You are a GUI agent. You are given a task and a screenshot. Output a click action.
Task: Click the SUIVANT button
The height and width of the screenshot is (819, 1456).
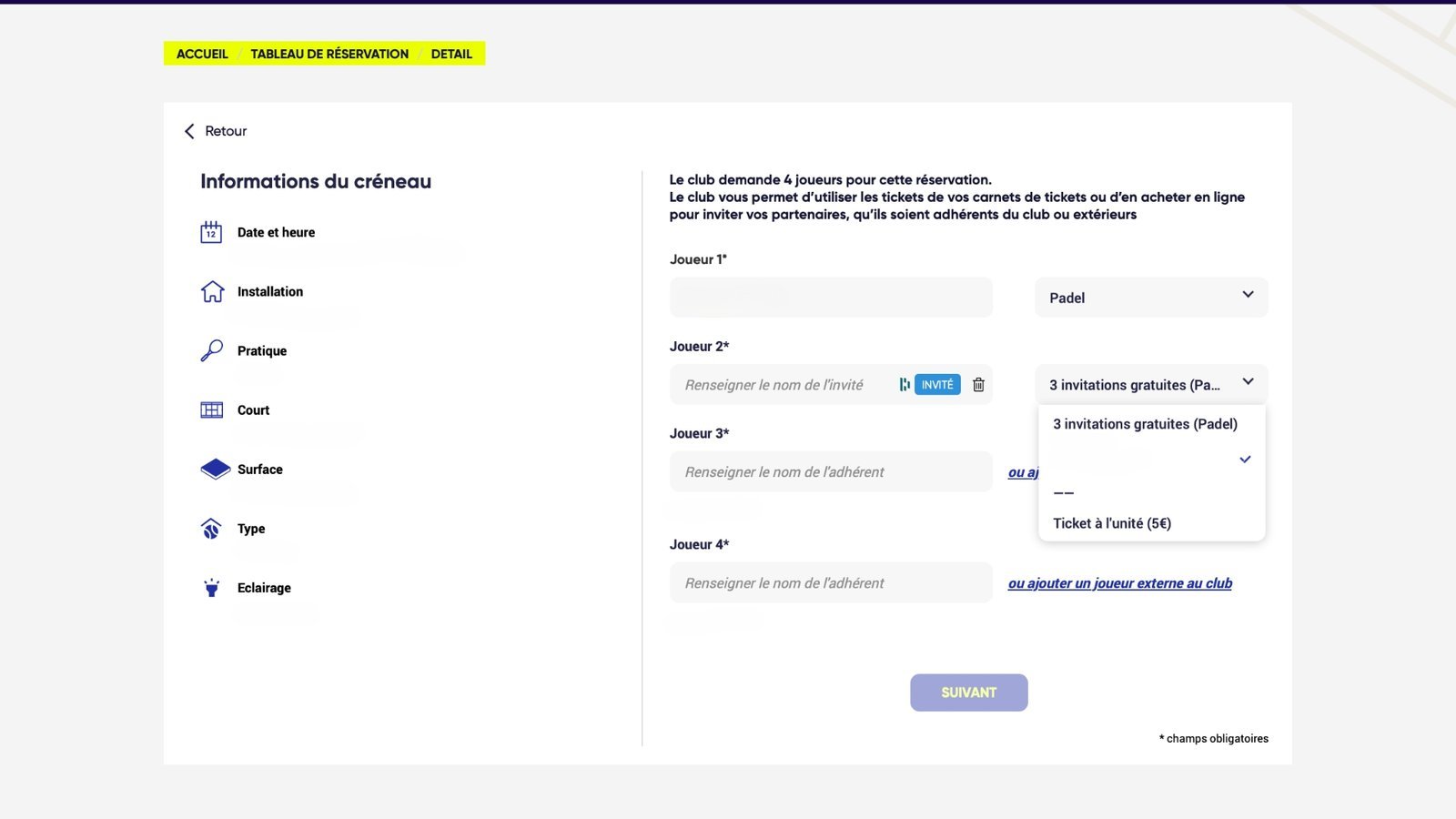(969, 693)
